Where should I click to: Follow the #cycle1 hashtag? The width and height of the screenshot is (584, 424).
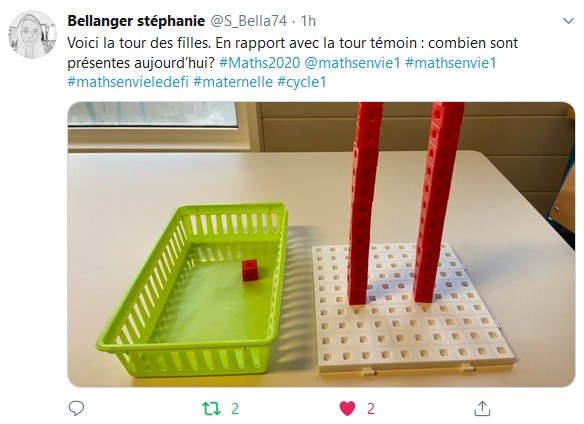302,82
